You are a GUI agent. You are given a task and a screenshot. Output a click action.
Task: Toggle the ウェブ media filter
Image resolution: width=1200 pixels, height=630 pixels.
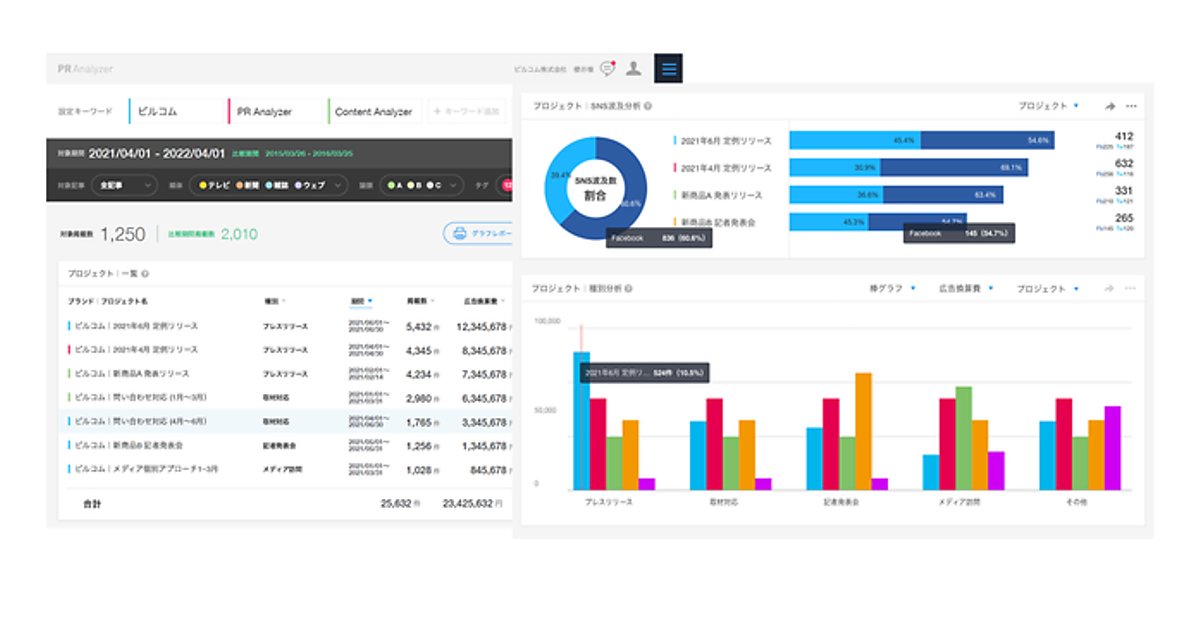pos(314,185)
